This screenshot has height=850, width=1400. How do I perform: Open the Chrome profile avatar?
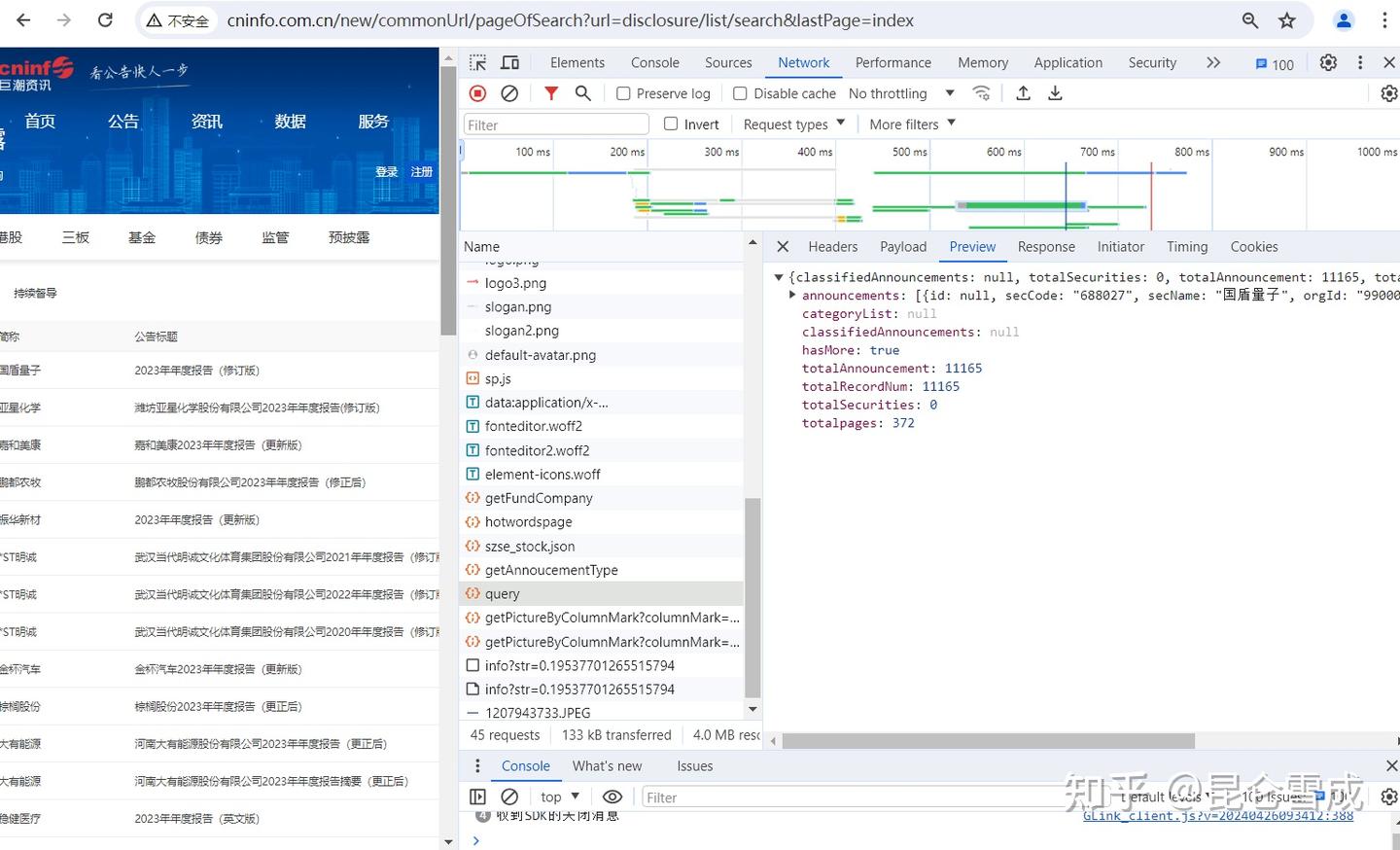point(1344,20)
